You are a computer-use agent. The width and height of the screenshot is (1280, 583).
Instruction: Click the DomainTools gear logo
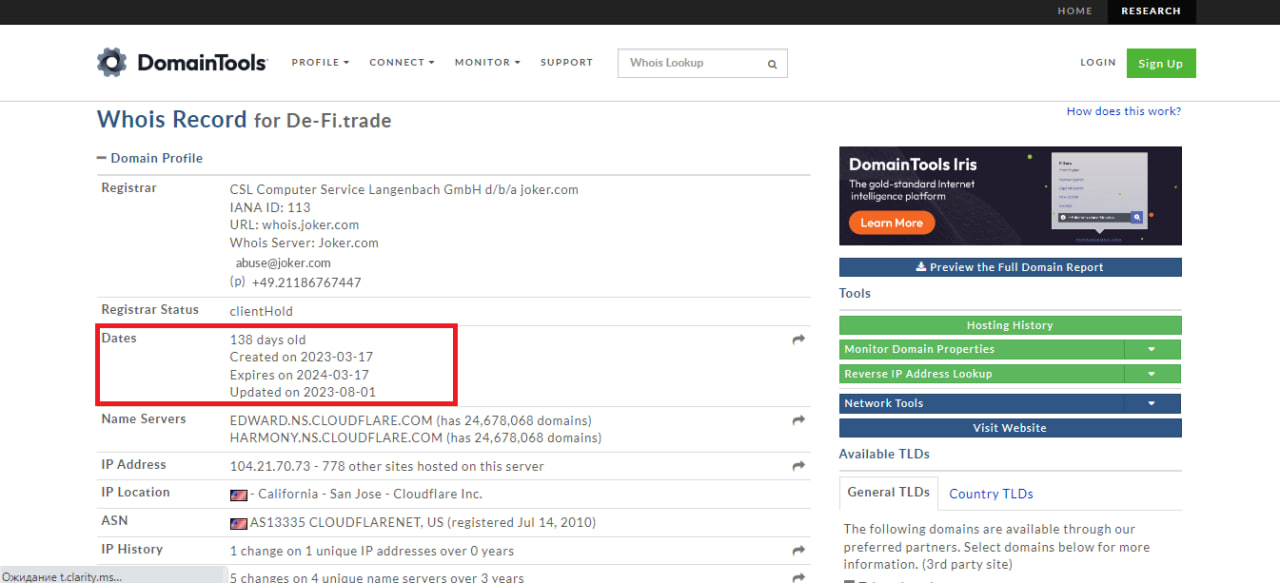(112, 62)
